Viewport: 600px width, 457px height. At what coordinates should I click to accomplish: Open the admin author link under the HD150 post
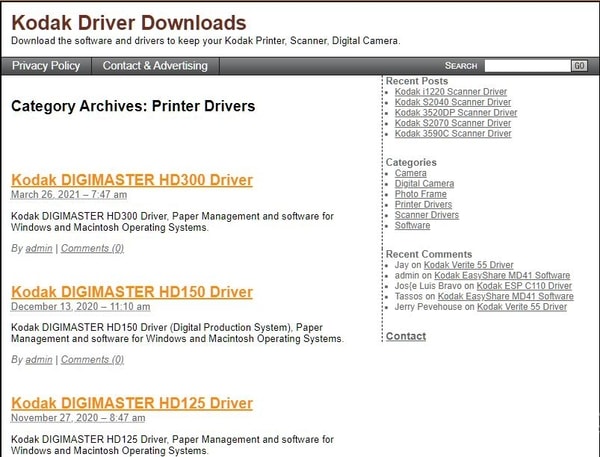pyautogui.click(x=39, y=360)
